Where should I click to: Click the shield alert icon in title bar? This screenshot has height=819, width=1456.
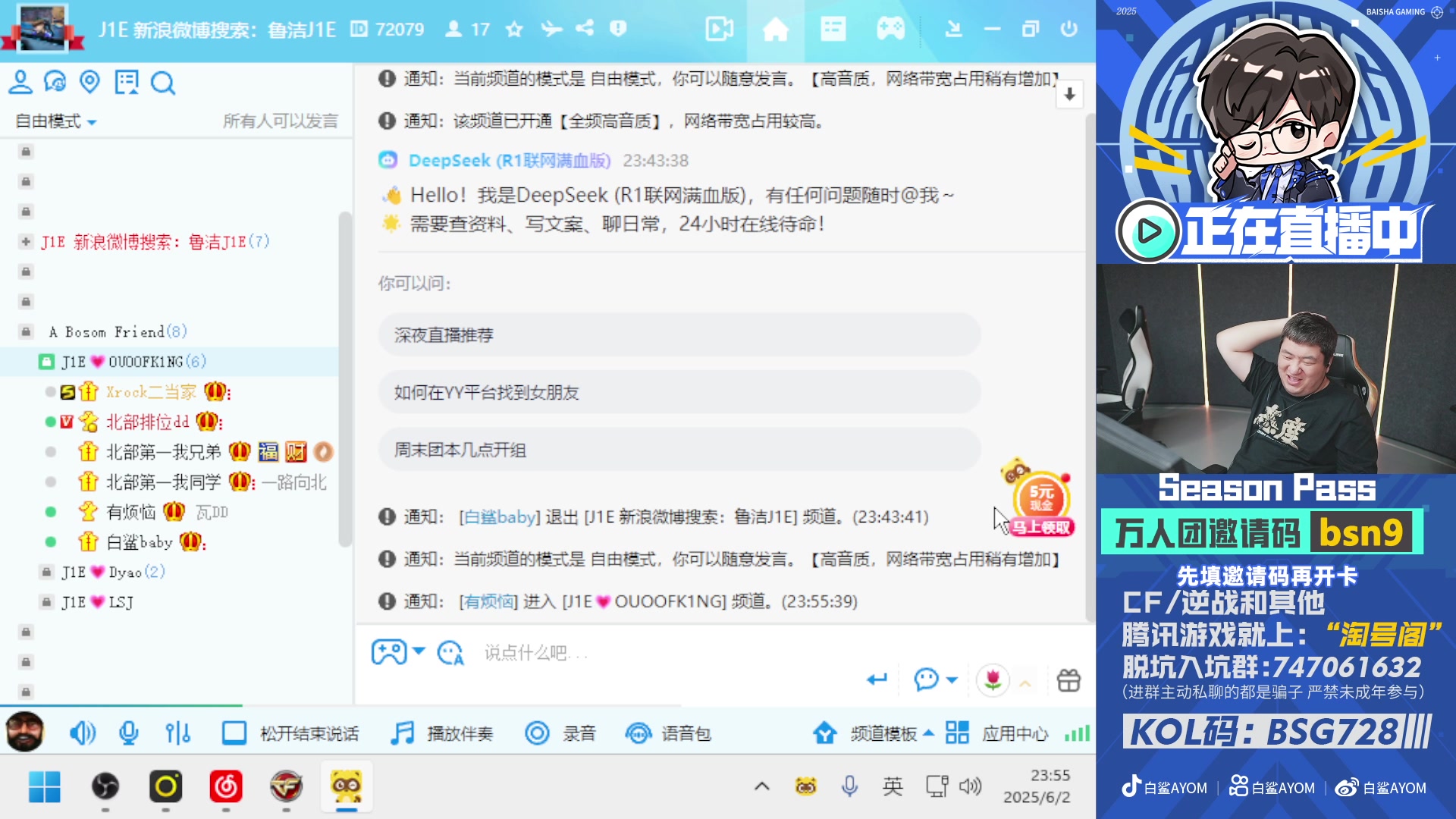click(x=618, y=29)
